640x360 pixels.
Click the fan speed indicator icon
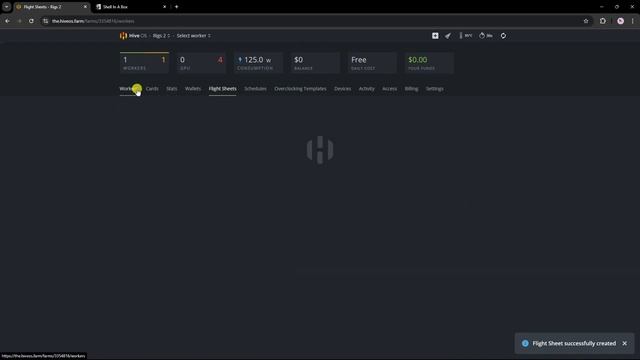[x=486, y=36]
